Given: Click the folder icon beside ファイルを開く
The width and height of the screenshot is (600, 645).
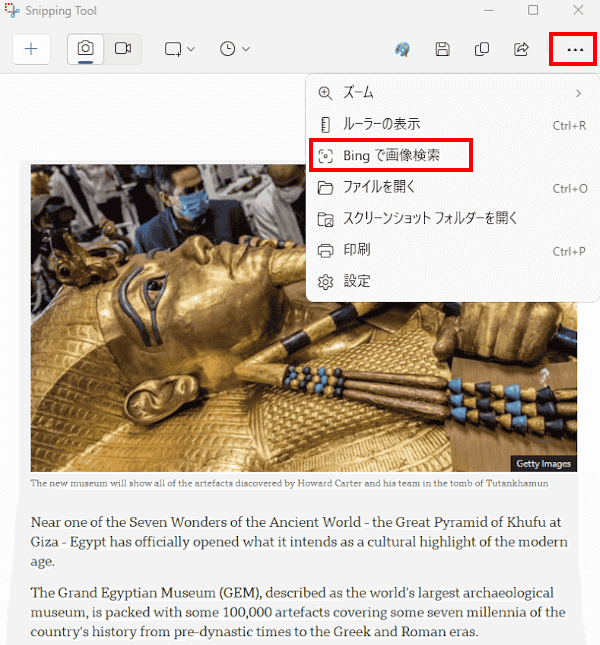Looking at the screenshot, I should click(x=325, y=188).
